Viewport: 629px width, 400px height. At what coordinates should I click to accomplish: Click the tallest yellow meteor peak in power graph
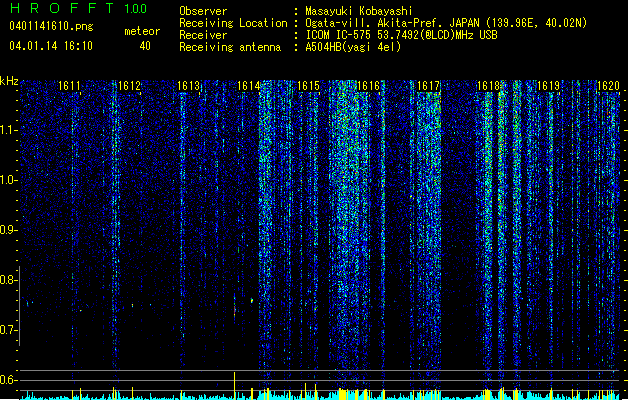(x=235, y=385)
